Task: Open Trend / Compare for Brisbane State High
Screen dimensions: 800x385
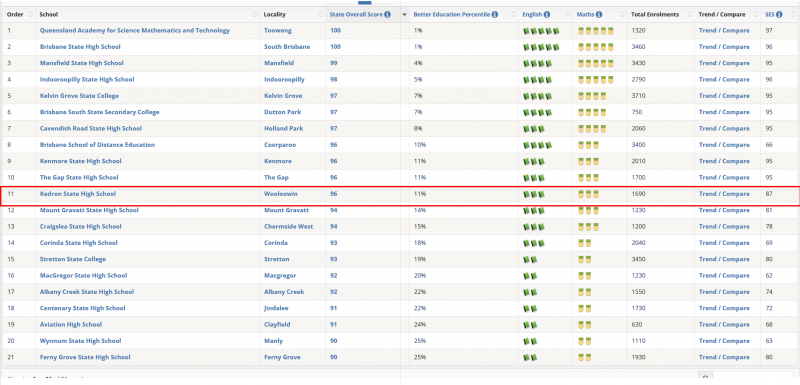Action: click(x=724, y=47)
